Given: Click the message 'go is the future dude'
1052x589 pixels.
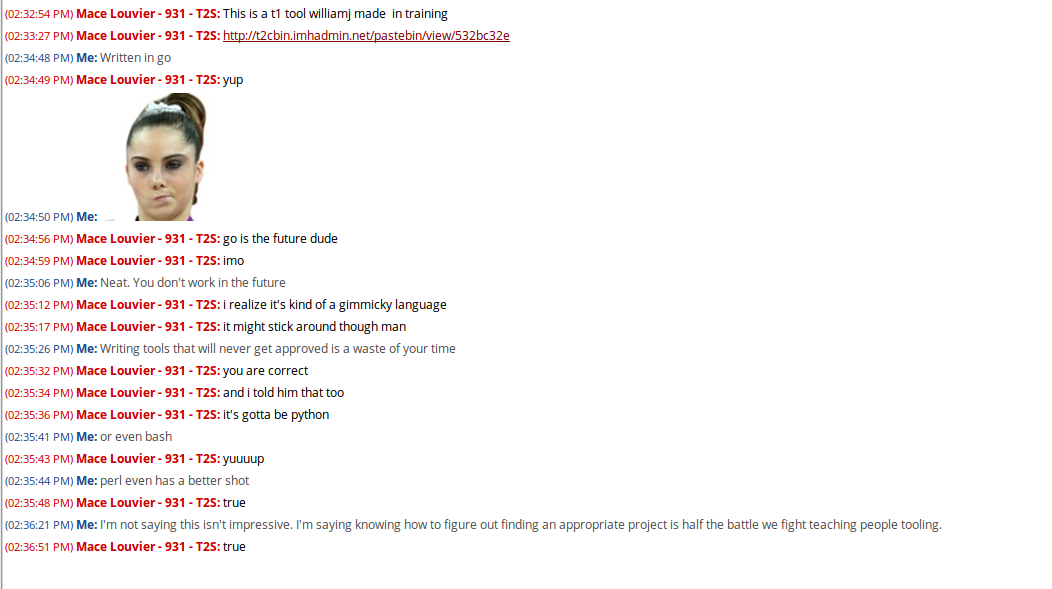Looking at the screenshot, I should coord(280,239).
